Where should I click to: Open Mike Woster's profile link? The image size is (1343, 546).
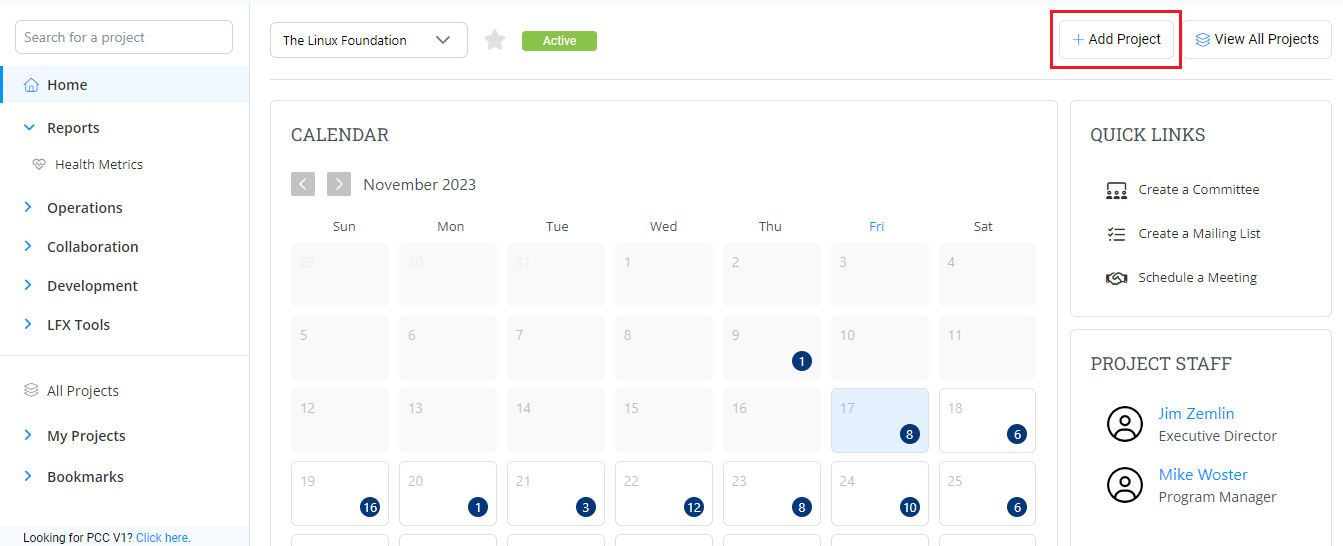[x=1202, y=474]
